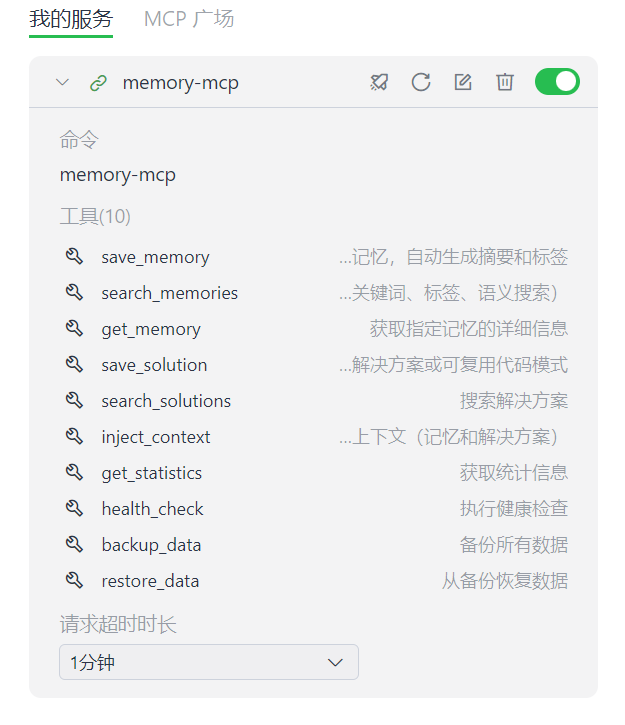Click the save_solution tool name

154,365
